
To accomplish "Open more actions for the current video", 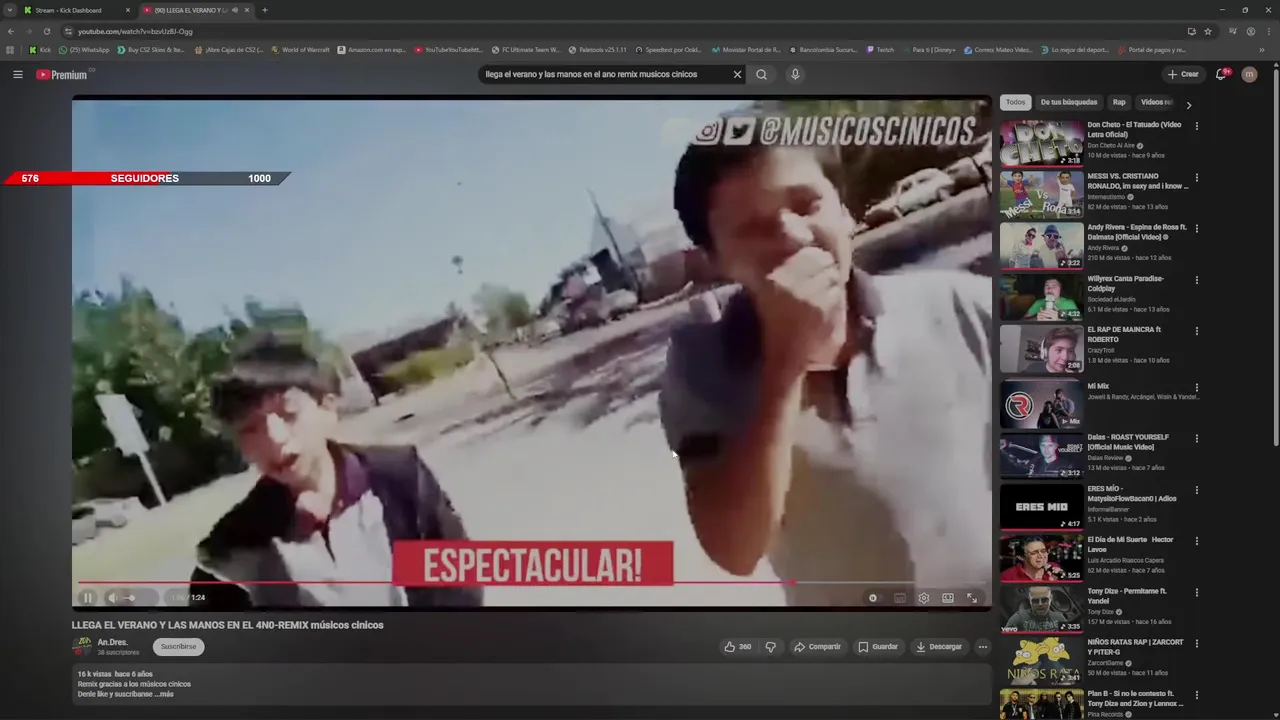I will (x=982, y=647).
